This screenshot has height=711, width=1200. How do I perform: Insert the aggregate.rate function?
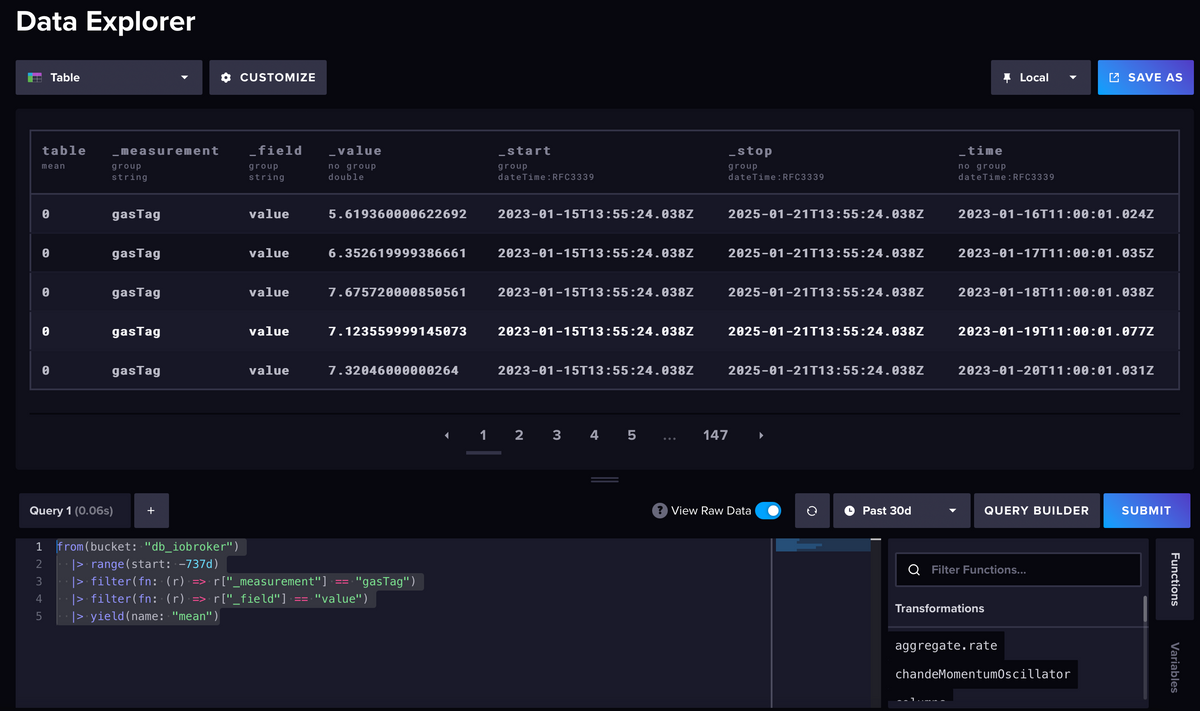(x=945, y=645)
